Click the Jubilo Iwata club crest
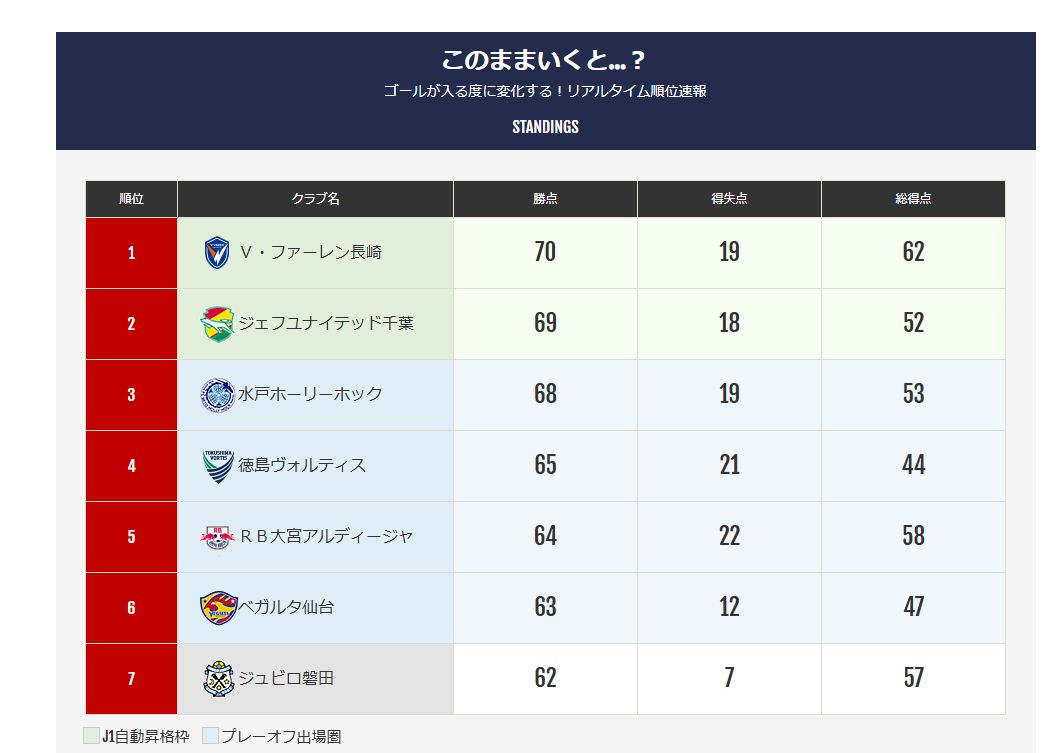This screenshot has height=753, width=1057. pyautogui.click(x=217, y=678)
